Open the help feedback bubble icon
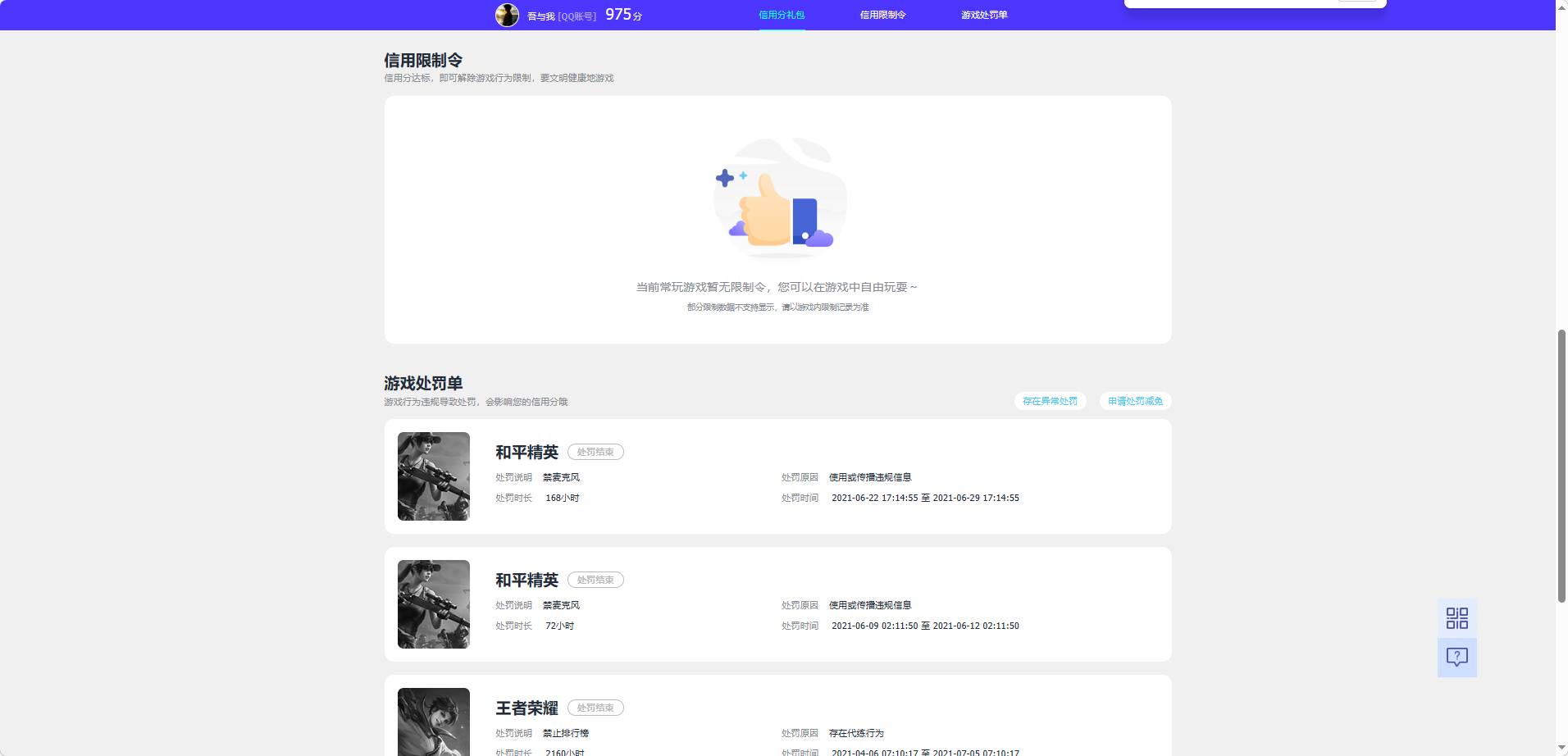The height and width of the screenshot is (756, 1568). pos(1456,656)
